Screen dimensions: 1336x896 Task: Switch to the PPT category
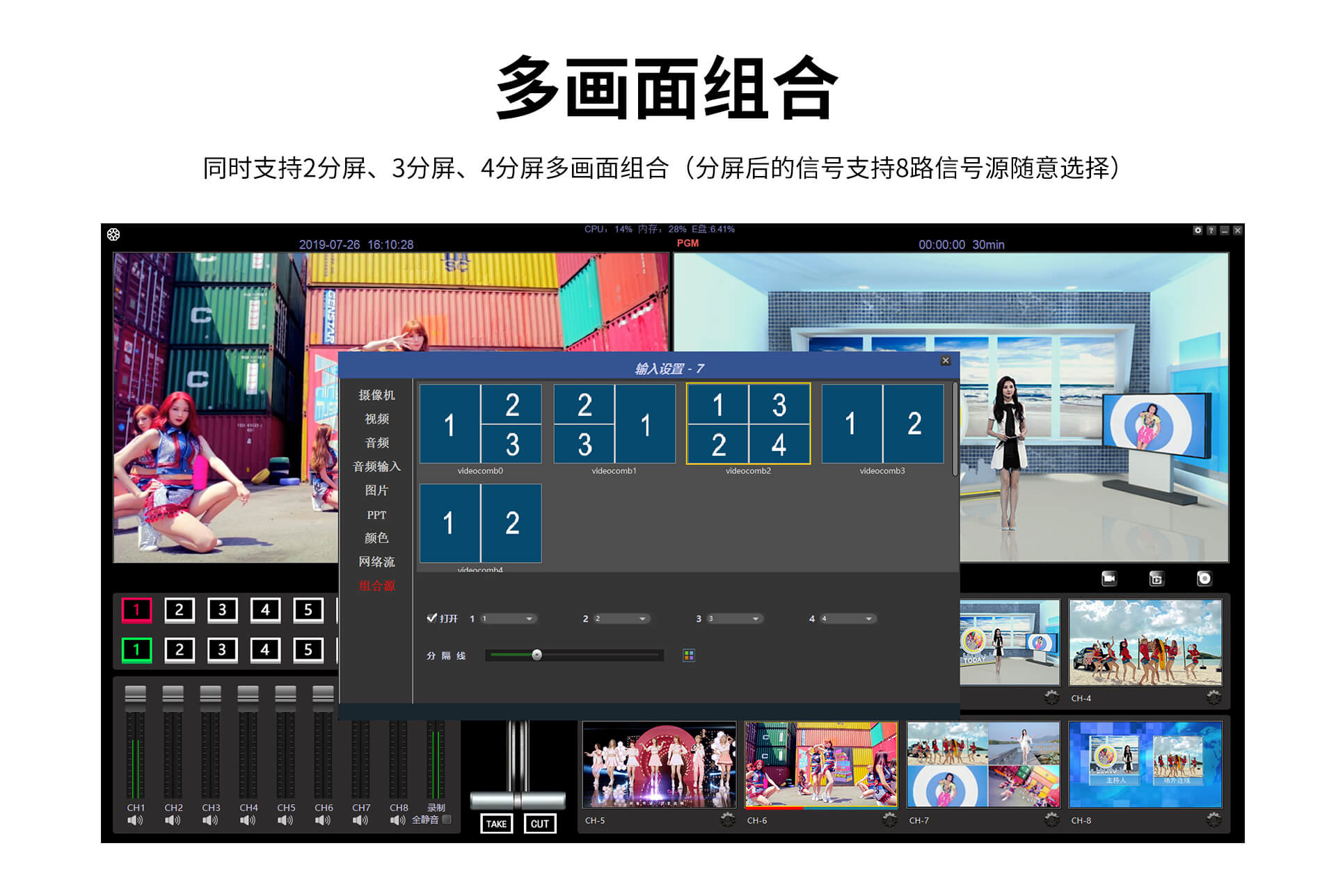(376, 515)
